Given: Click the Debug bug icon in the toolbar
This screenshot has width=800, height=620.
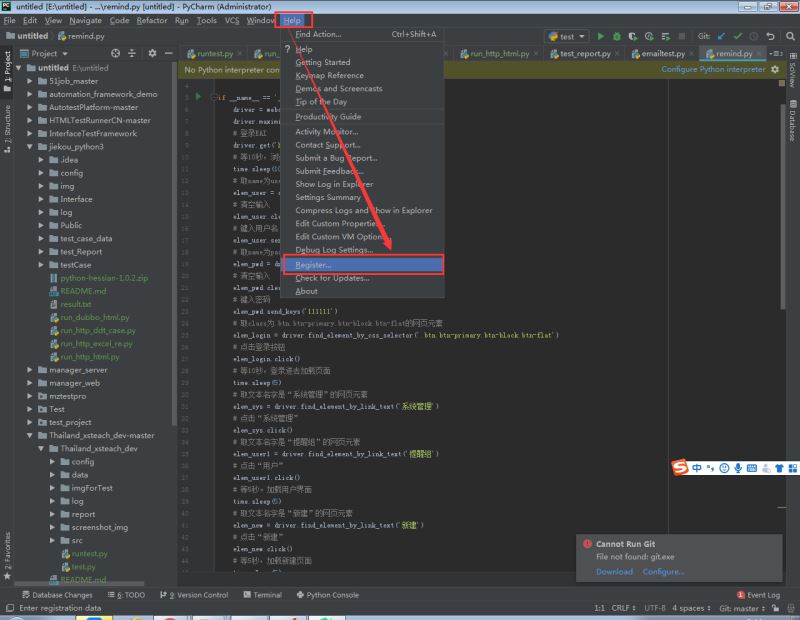Looking at the screenshot, I should tap(618, 36).
